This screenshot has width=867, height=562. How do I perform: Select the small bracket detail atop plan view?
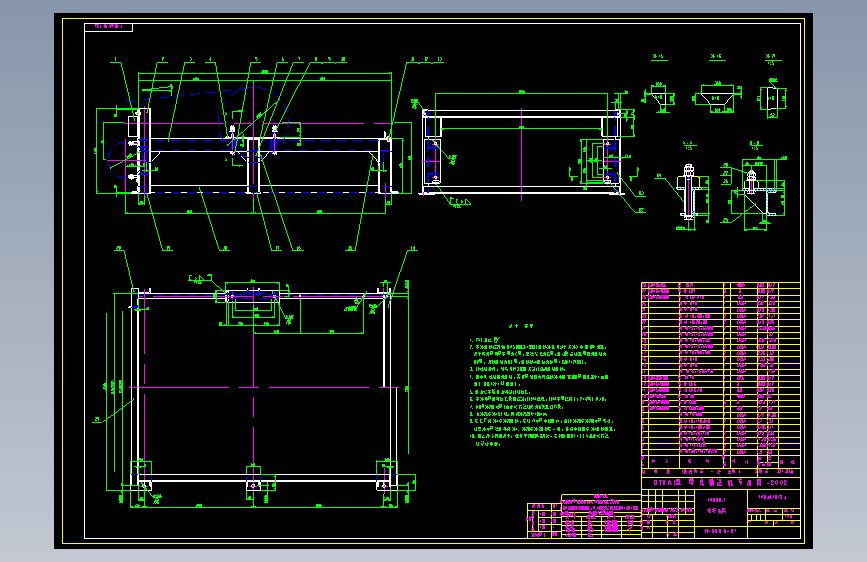(x=252, y=304)
